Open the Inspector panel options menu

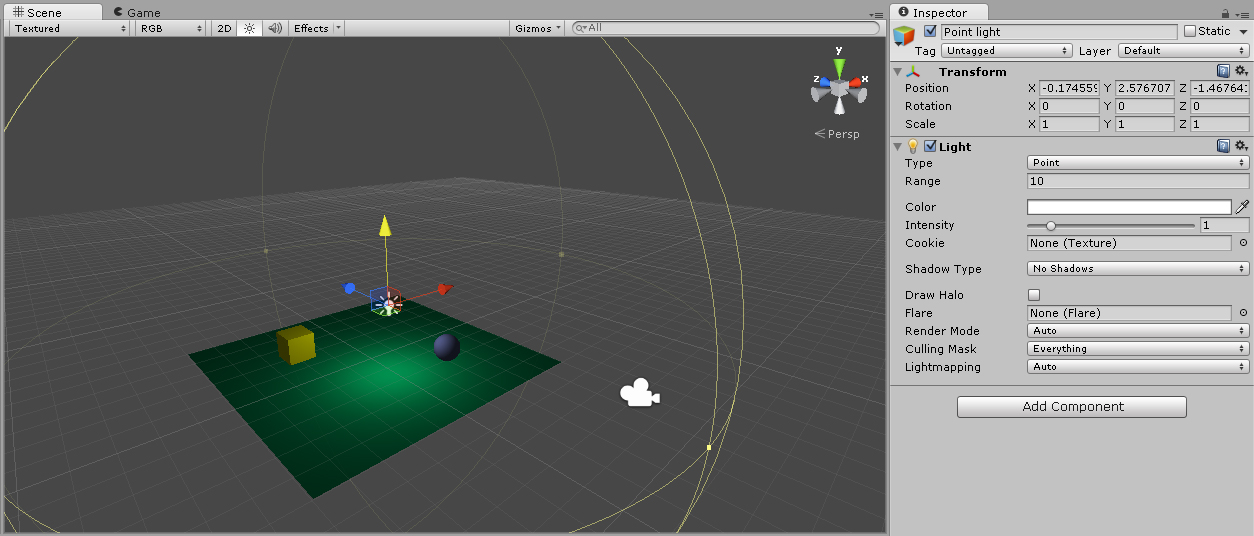click(x=1243, y=14)
